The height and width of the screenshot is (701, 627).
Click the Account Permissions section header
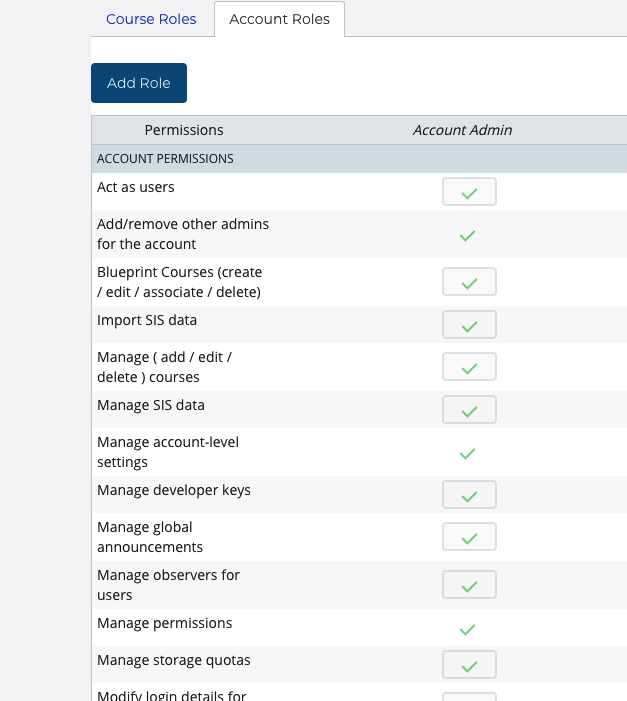coord(165,159)
